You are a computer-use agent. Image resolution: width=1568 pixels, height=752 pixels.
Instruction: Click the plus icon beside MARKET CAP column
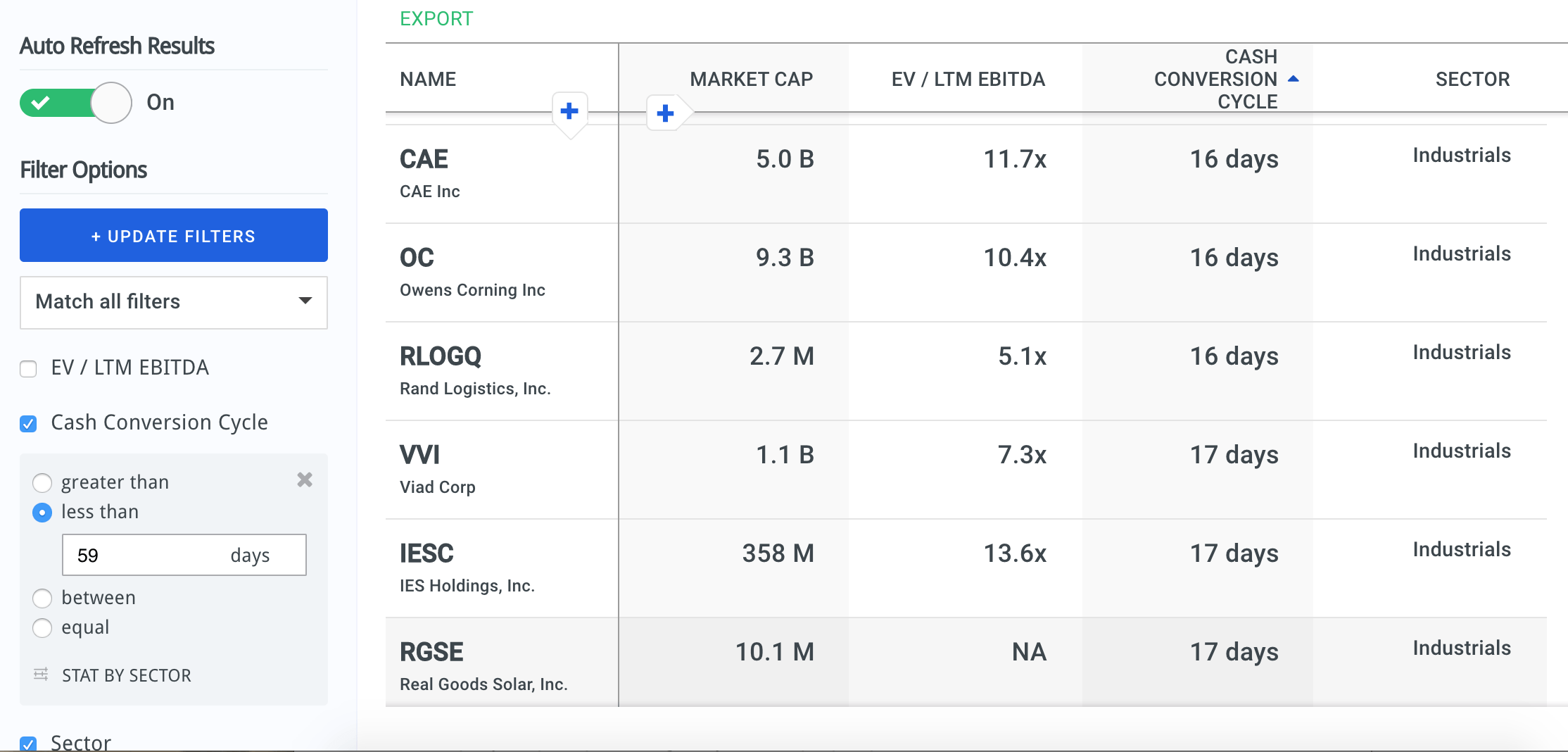coord(665,113)
